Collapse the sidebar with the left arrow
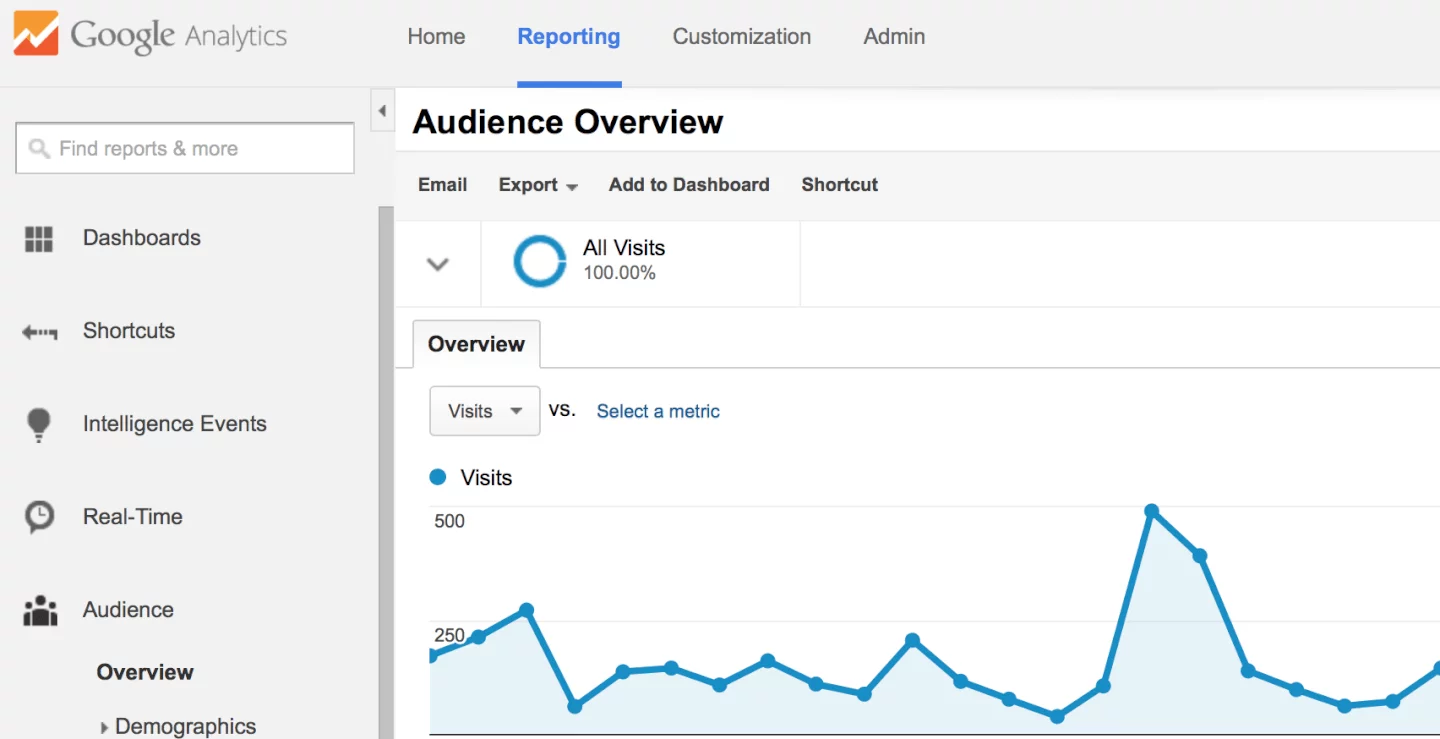The height and width of the screenshot is (739, 1440). [x=382, y=110]
